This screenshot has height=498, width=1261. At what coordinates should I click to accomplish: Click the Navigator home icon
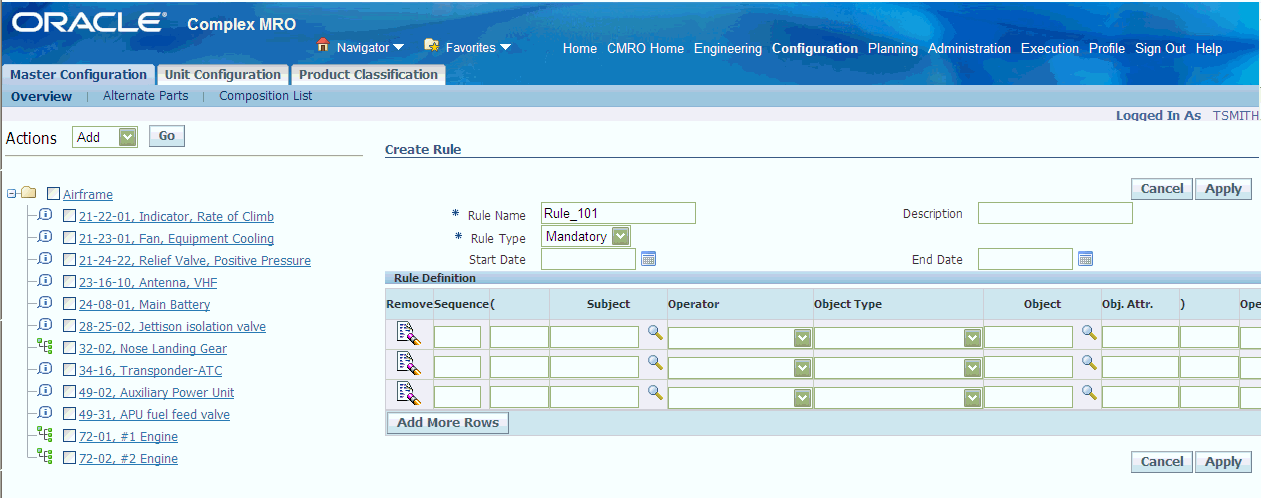click(323, 46)
